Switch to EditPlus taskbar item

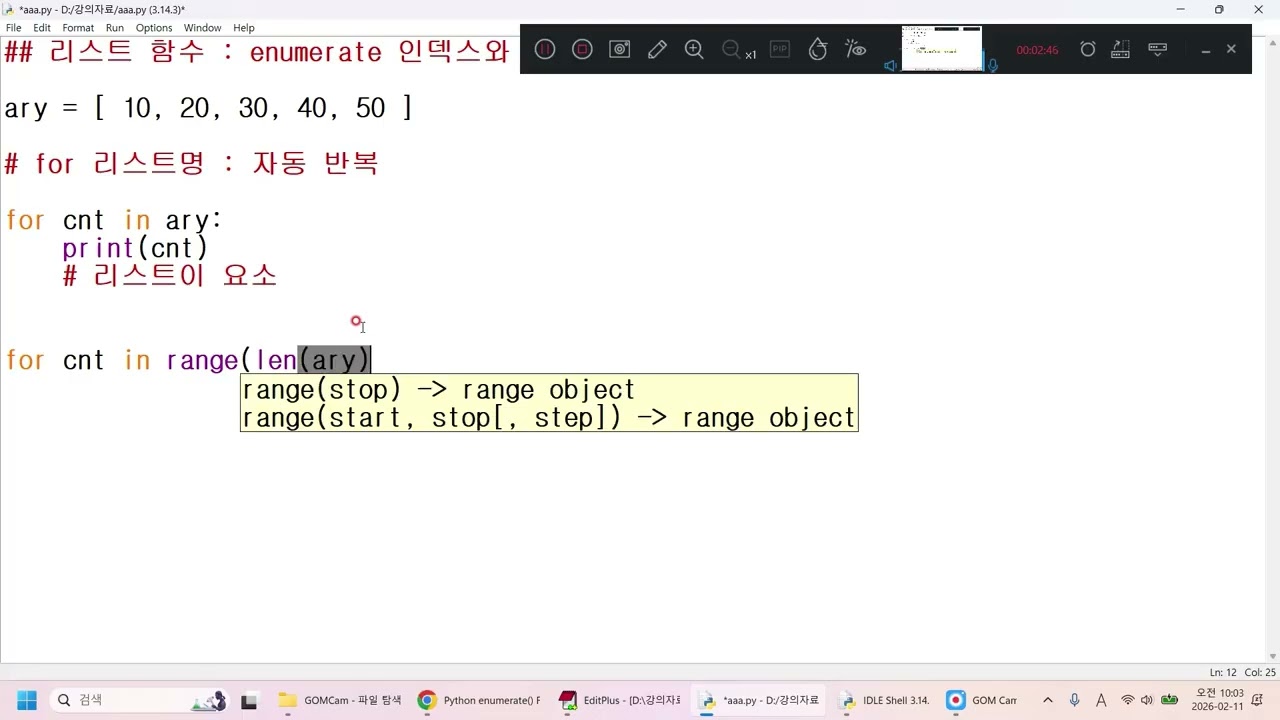620,700
